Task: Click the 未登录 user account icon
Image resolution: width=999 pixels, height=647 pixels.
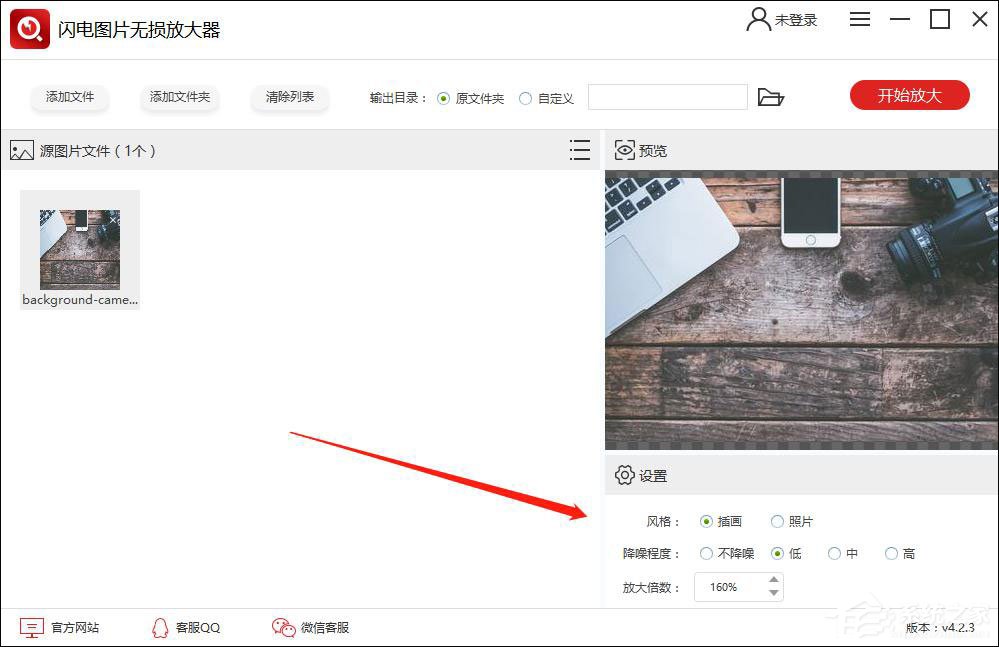Action: click(x=757, y=19)
